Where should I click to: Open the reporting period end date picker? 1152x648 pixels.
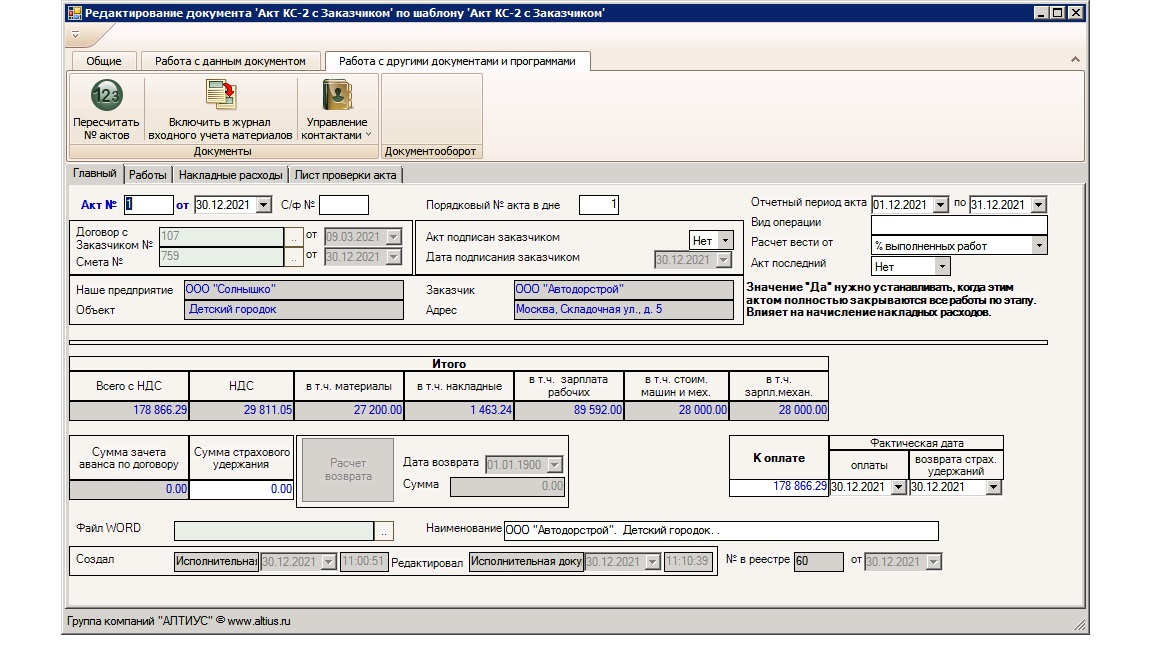tap(1038, 204)
